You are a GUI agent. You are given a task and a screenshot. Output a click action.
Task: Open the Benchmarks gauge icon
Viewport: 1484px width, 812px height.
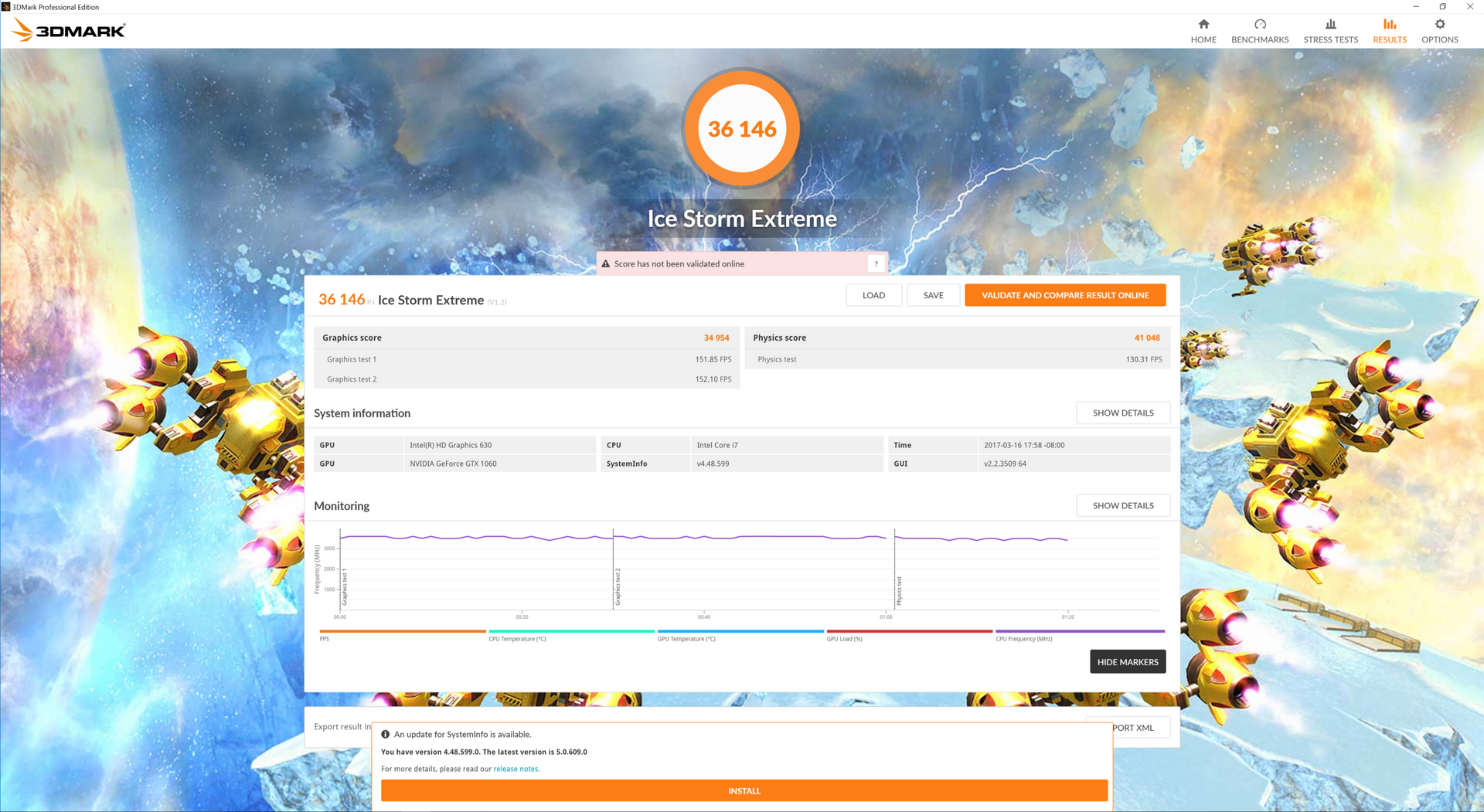pyautogui.click(x=1260, y=24)
